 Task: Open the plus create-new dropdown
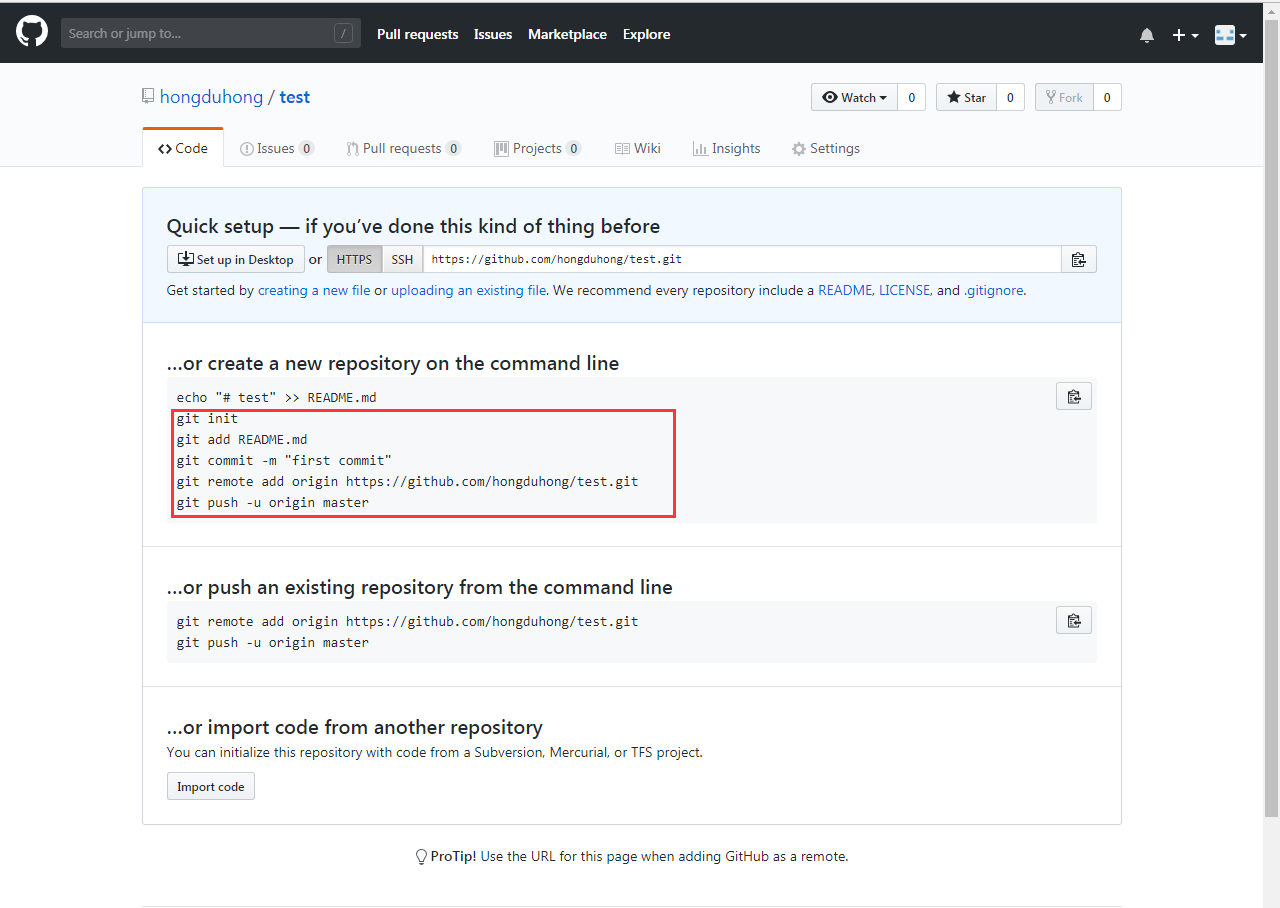point(1185,35)
